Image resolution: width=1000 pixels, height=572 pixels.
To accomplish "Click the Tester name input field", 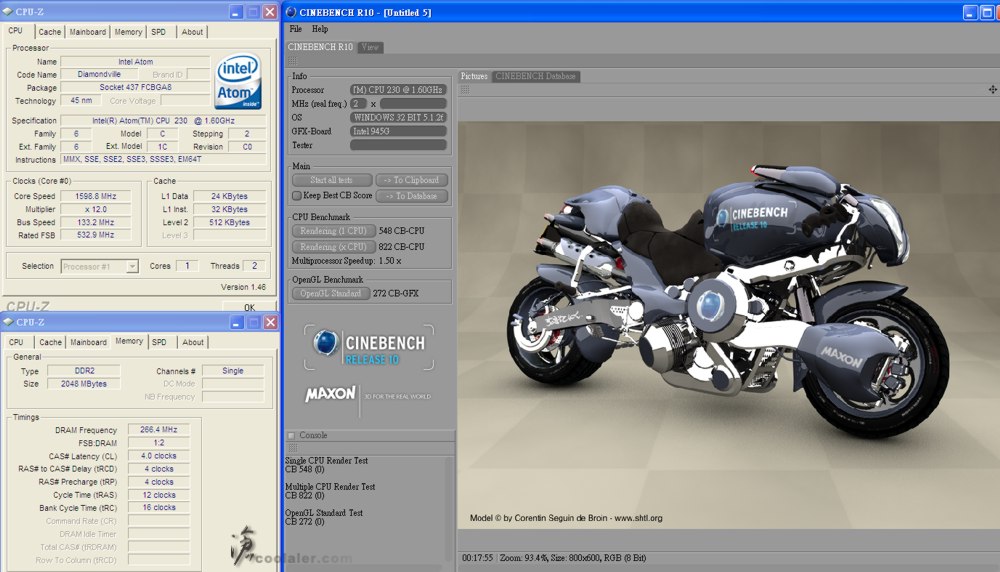I will [398, 145].
